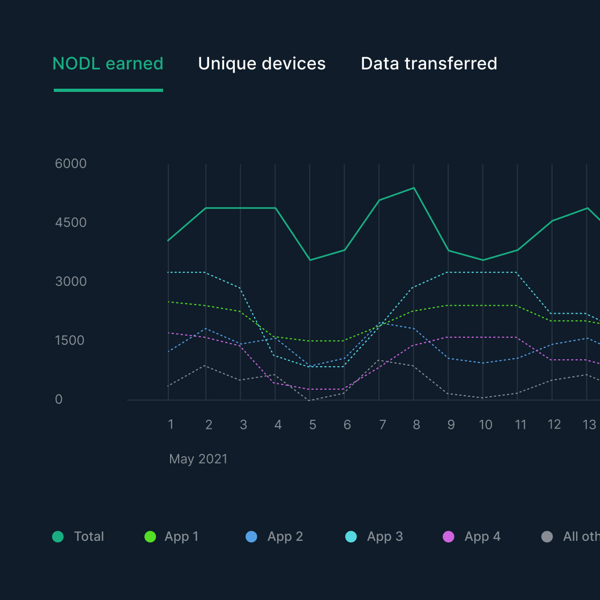Select the Data transferred tab
The image size is (600, 600).
click(428, 64)
